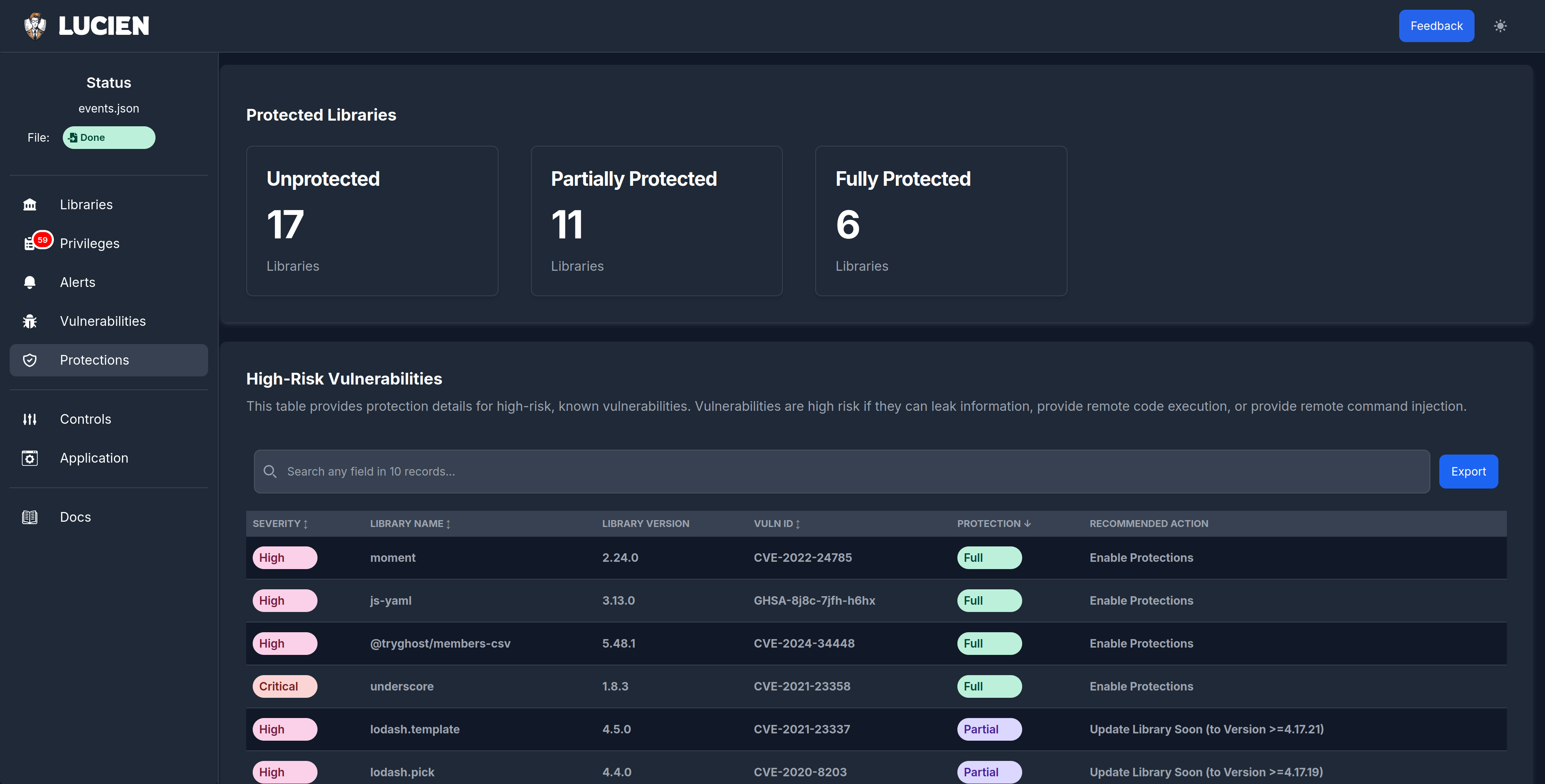Click the Docs book icon
Screen dimensions: 1545x784
coord(30,517)
